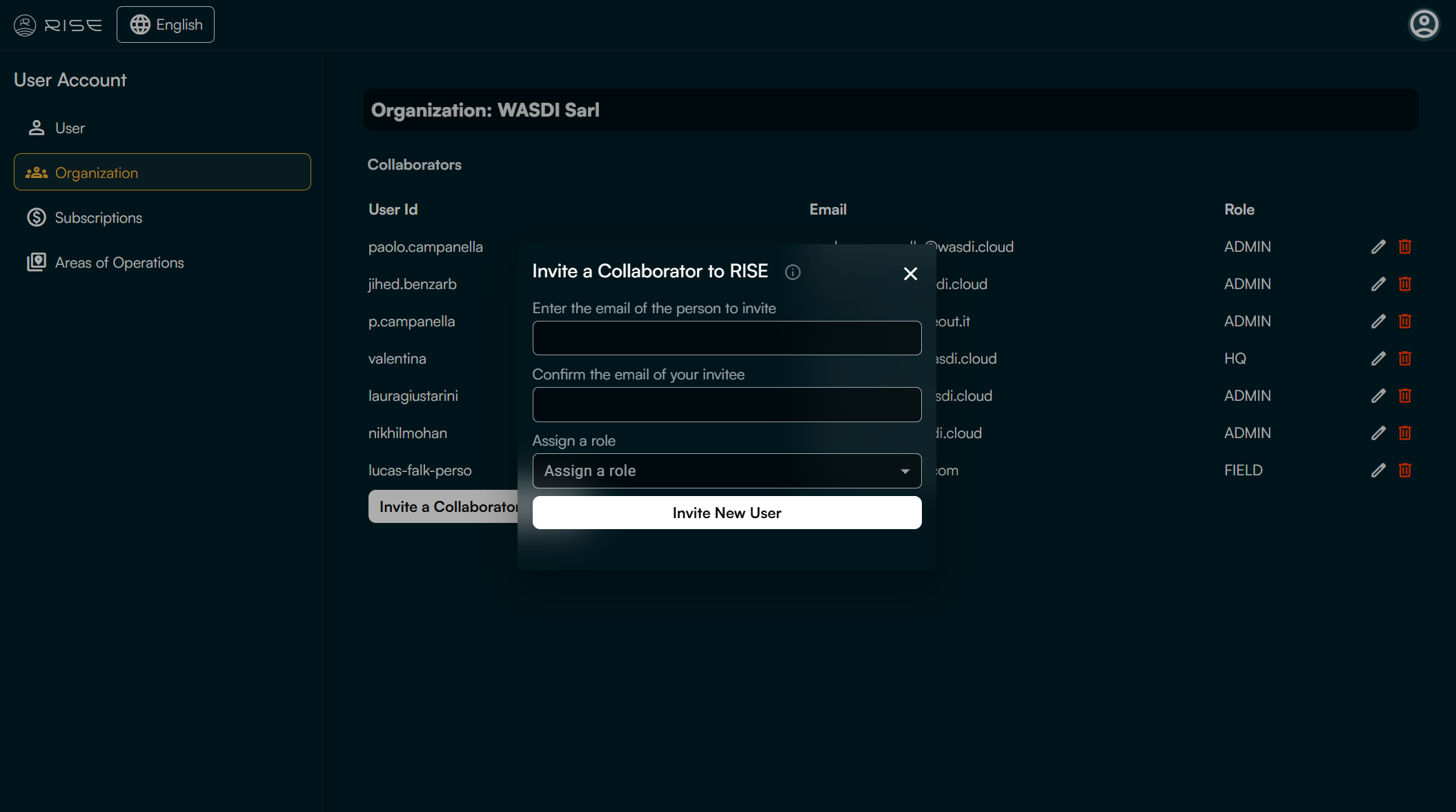Focus the invitee email field

(x=727, y=338)
